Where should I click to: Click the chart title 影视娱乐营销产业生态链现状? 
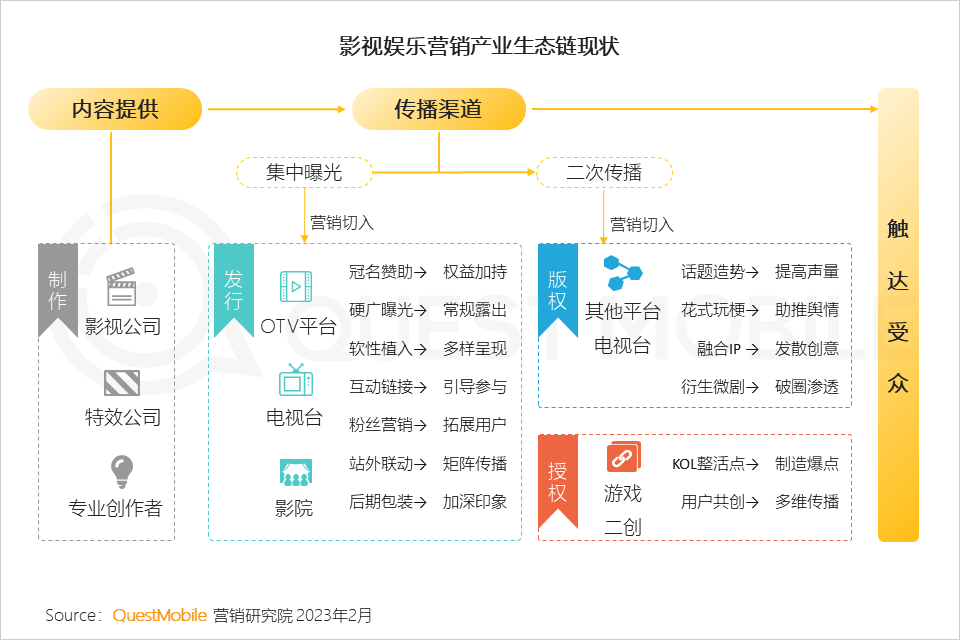(479, 46)
